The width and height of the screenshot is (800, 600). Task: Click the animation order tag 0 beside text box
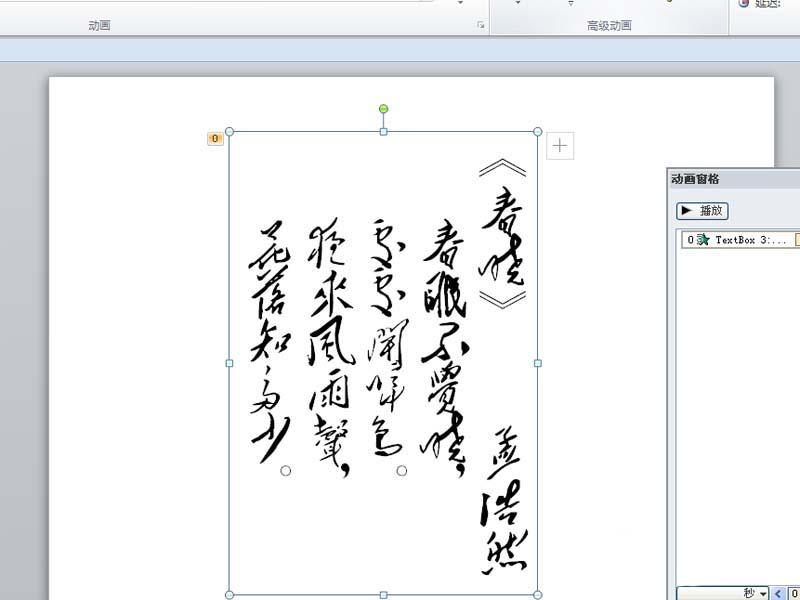pyautogui.click(x=215, y=139)
